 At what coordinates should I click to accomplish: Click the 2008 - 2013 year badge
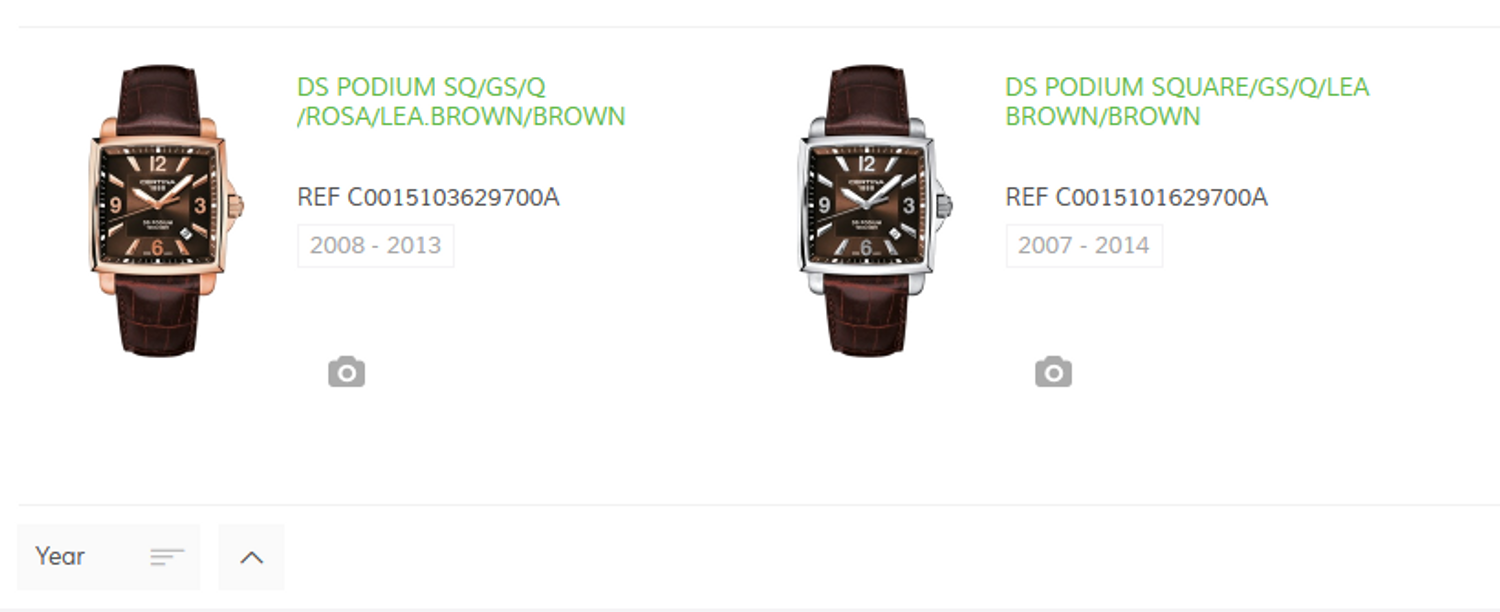pyautogui.click(x=376, y=246)
